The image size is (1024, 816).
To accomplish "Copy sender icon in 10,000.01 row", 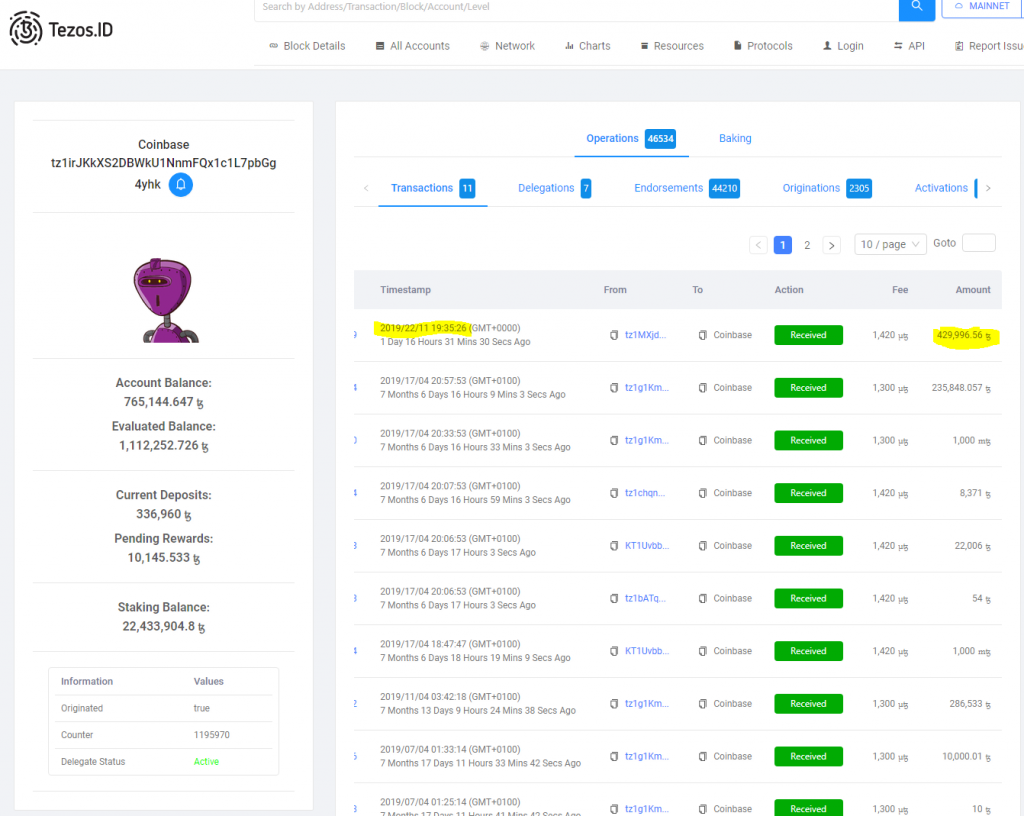I will click(614, 757).
